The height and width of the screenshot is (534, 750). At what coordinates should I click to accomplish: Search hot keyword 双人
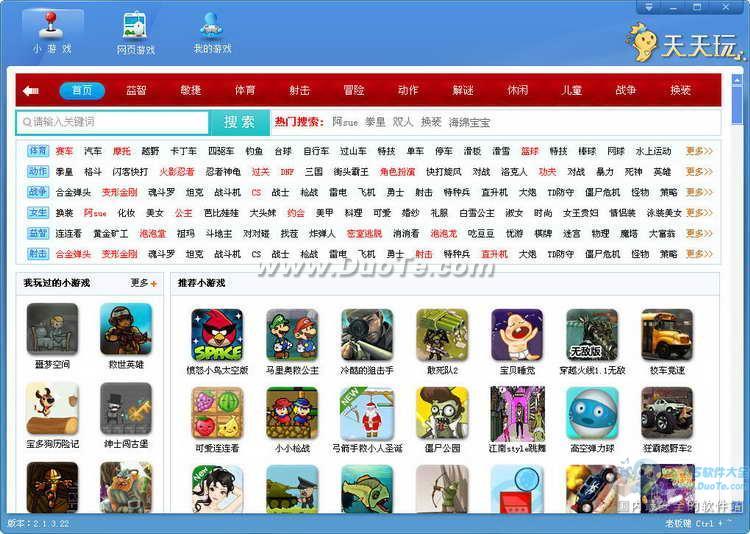(403, 122)
